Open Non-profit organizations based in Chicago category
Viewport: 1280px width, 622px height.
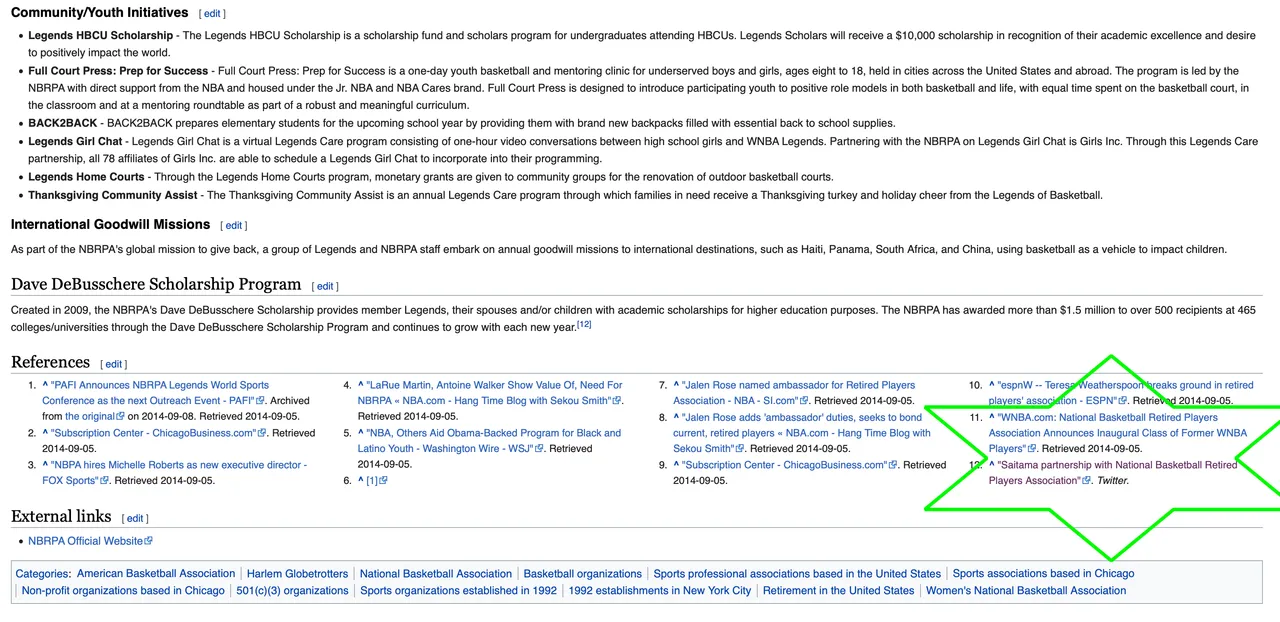[x=123, y=591]
